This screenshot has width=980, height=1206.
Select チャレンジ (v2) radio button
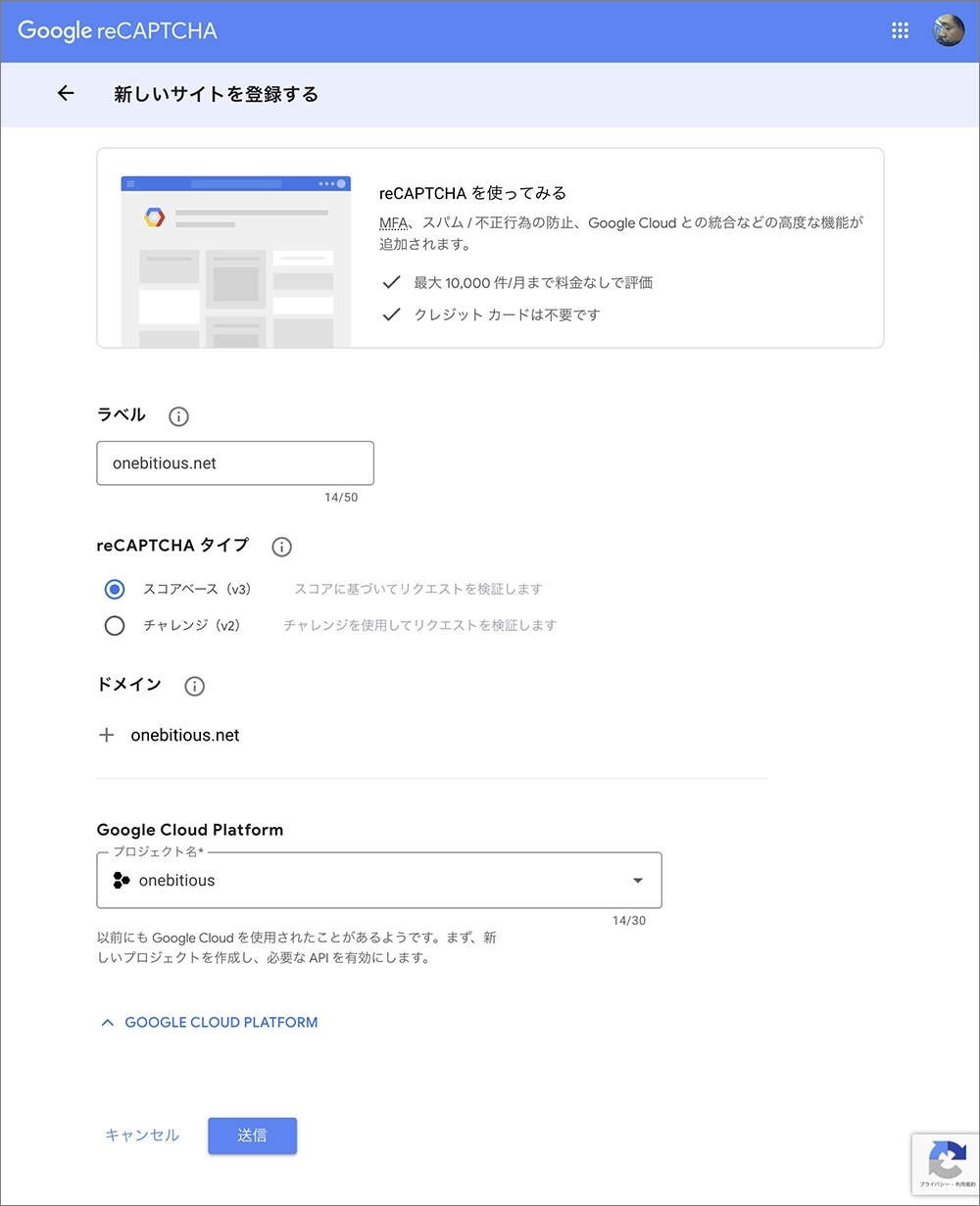coord(115,625)
